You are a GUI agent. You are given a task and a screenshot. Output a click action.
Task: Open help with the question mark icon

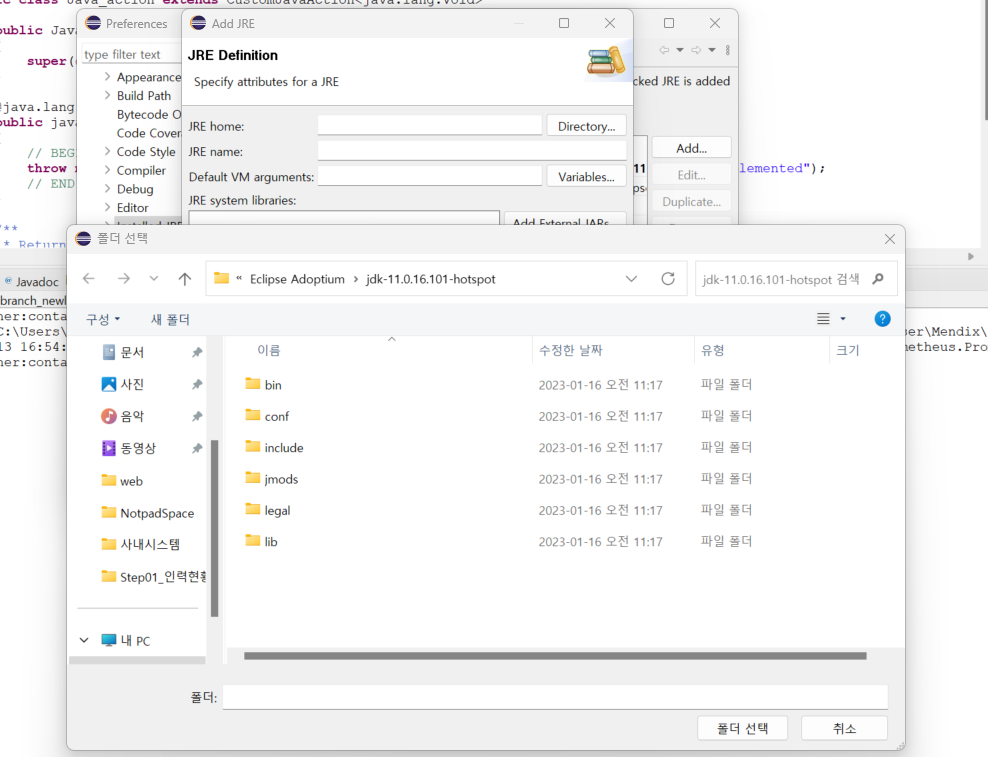coord(883,319)
